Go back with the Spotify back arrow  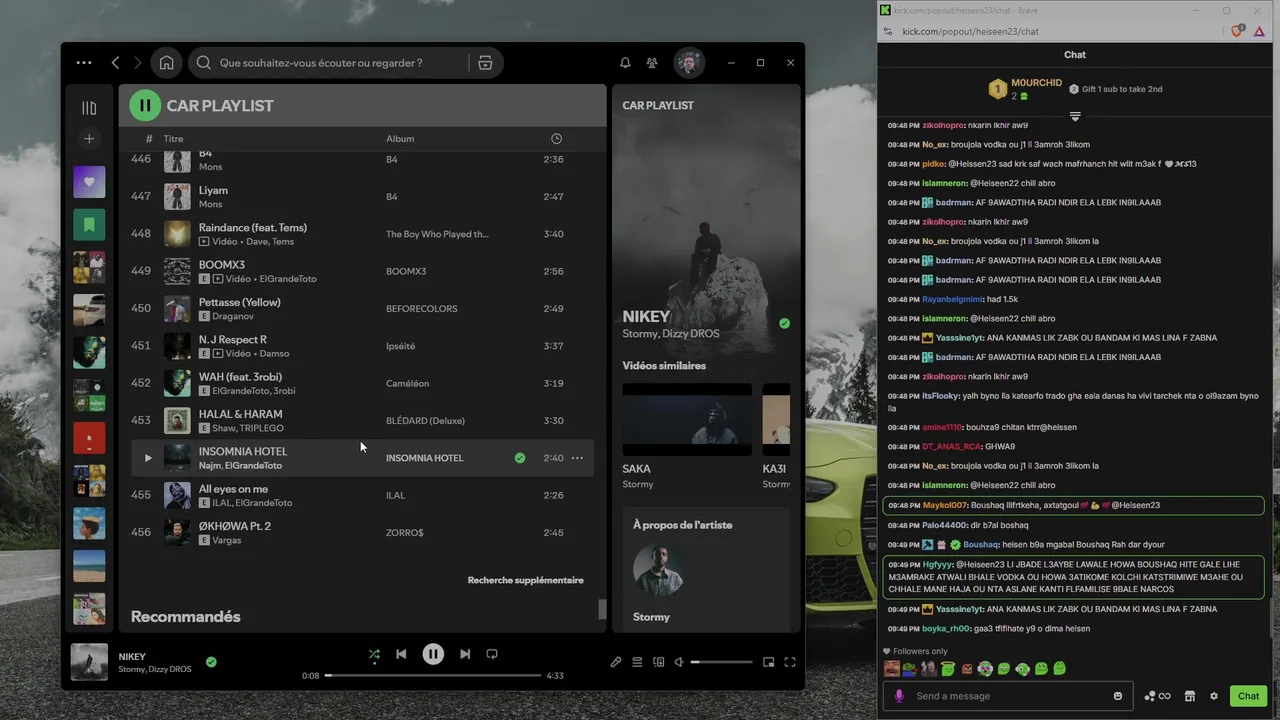115,62
